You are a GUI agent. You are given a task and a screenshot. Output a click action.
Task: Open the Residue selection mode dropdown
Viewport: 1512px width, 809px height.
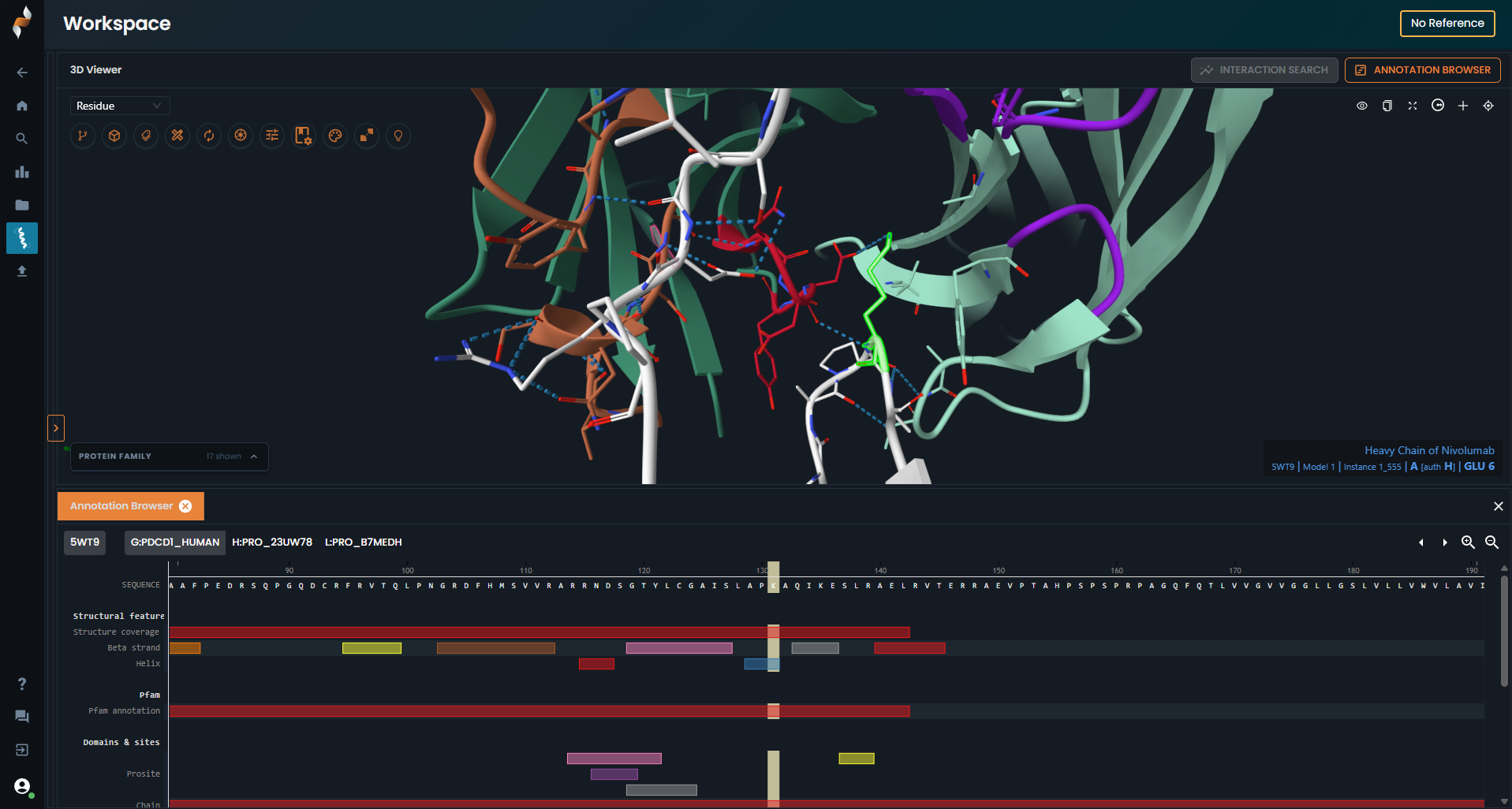click(120, 106)
